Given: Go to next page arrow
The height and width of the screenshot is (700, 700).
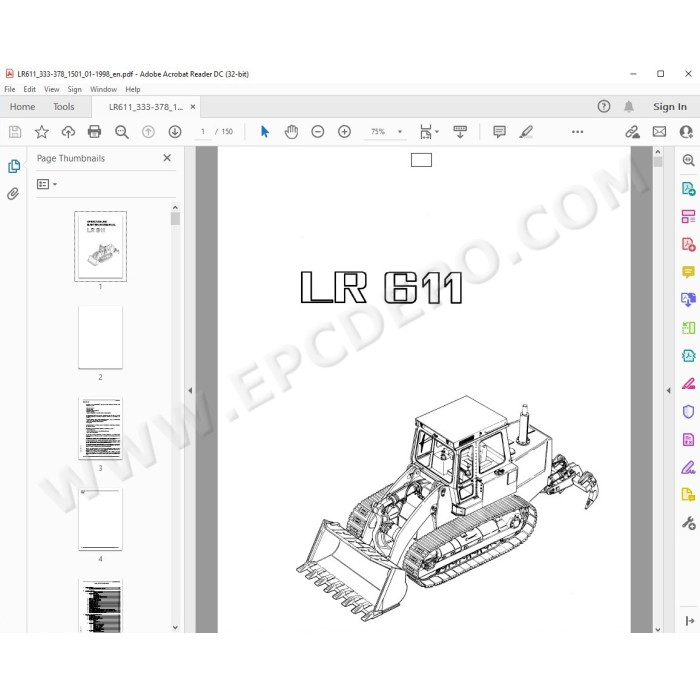Looking at the screenshot, I should pos(175,132).
